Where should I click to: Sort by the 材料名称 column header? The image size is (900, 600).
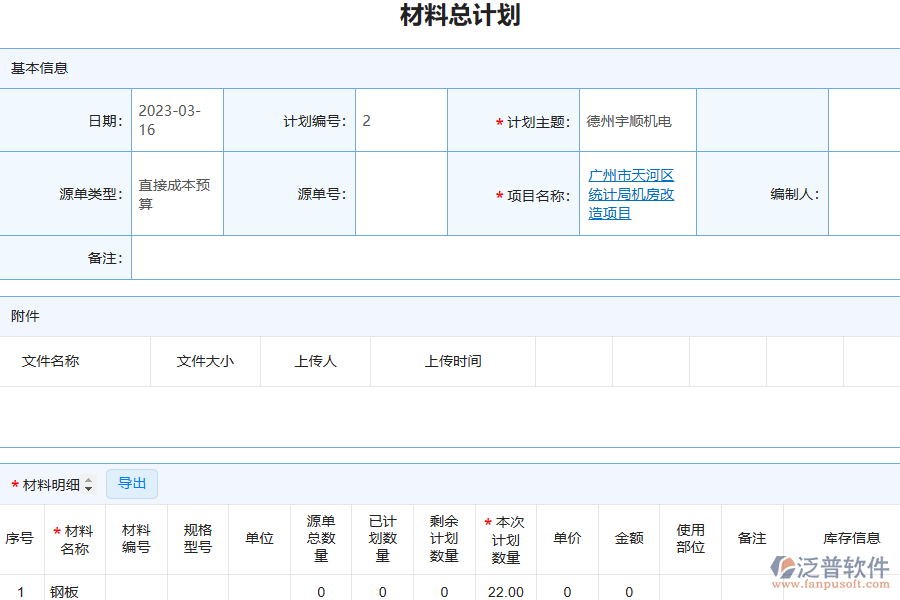pos(75,539)
